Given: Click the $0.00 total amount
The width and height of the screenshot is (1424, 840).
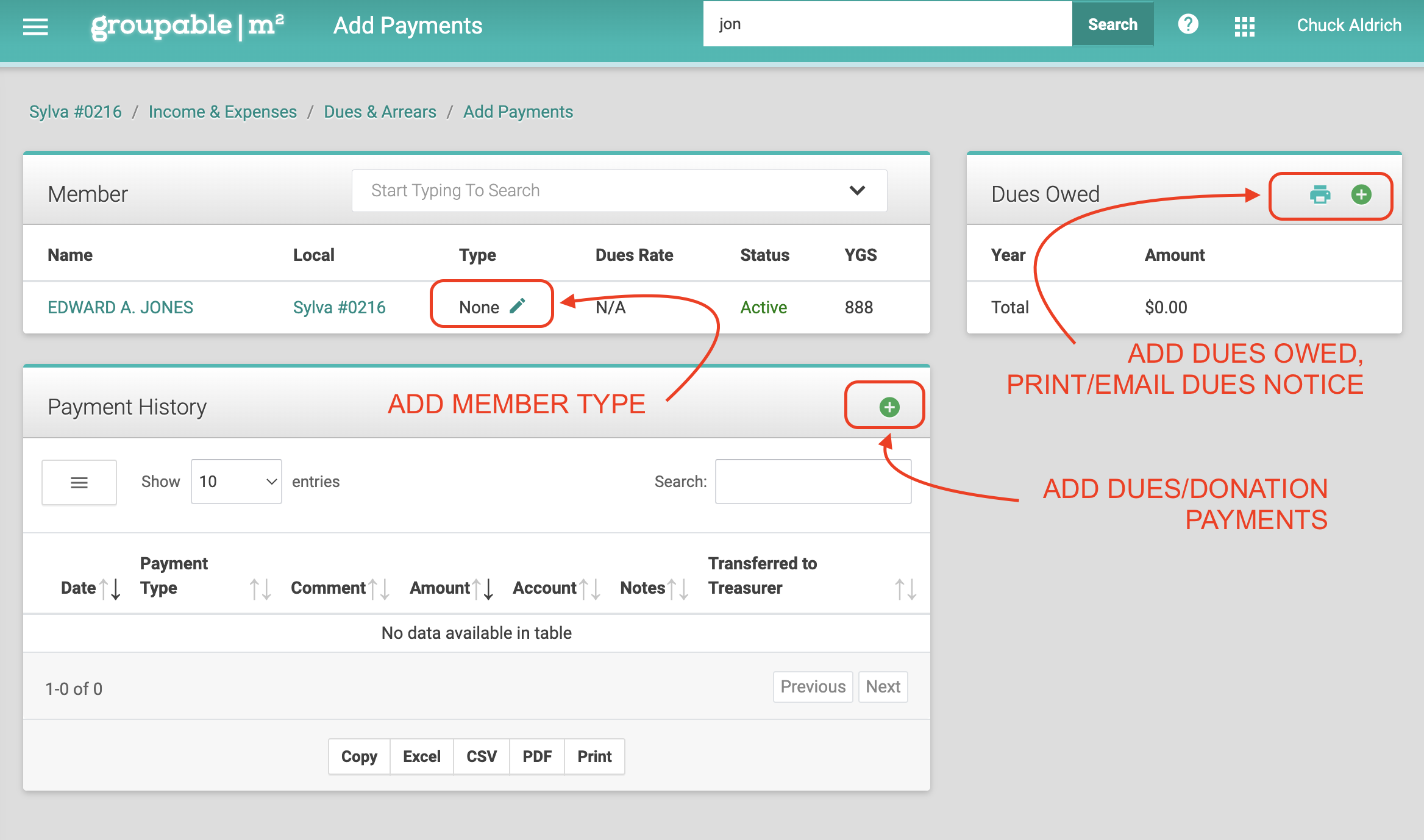Looking at the screenshot, I should click(1166, 307).
